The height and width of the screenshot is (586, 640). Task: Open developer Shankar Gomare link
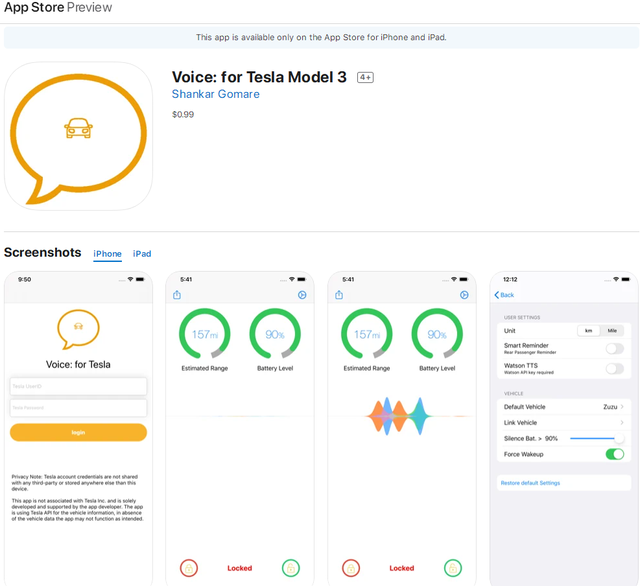click(216, 94)
